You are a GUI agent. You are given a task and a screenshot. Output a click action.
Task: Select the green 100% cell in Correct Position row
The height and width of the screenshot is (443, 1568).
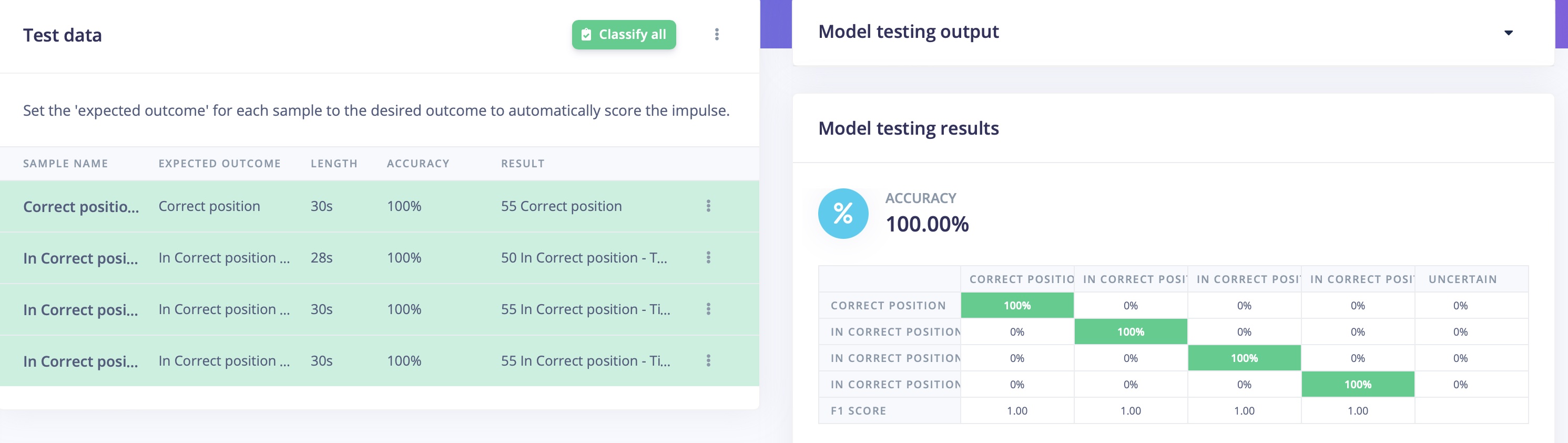point(1017,305)
